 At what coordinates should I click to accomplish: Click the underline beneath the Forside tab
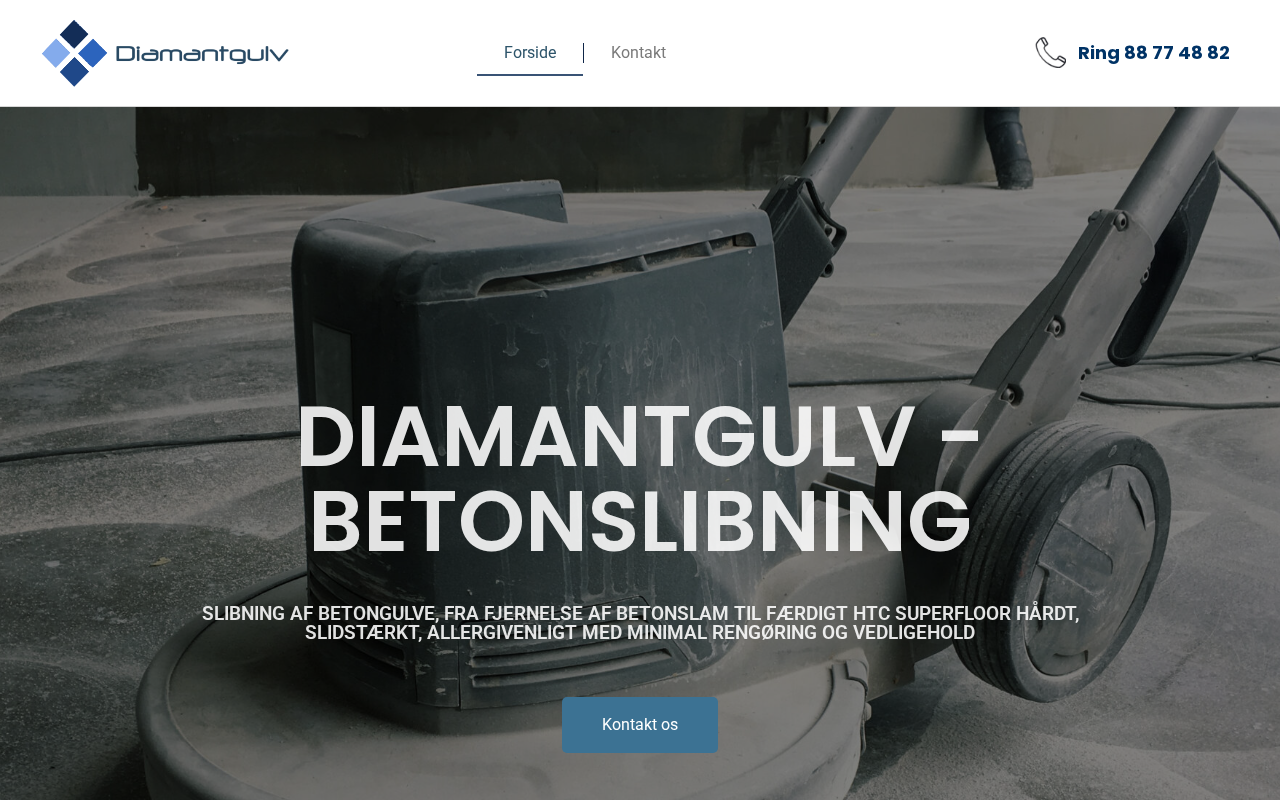530,75
